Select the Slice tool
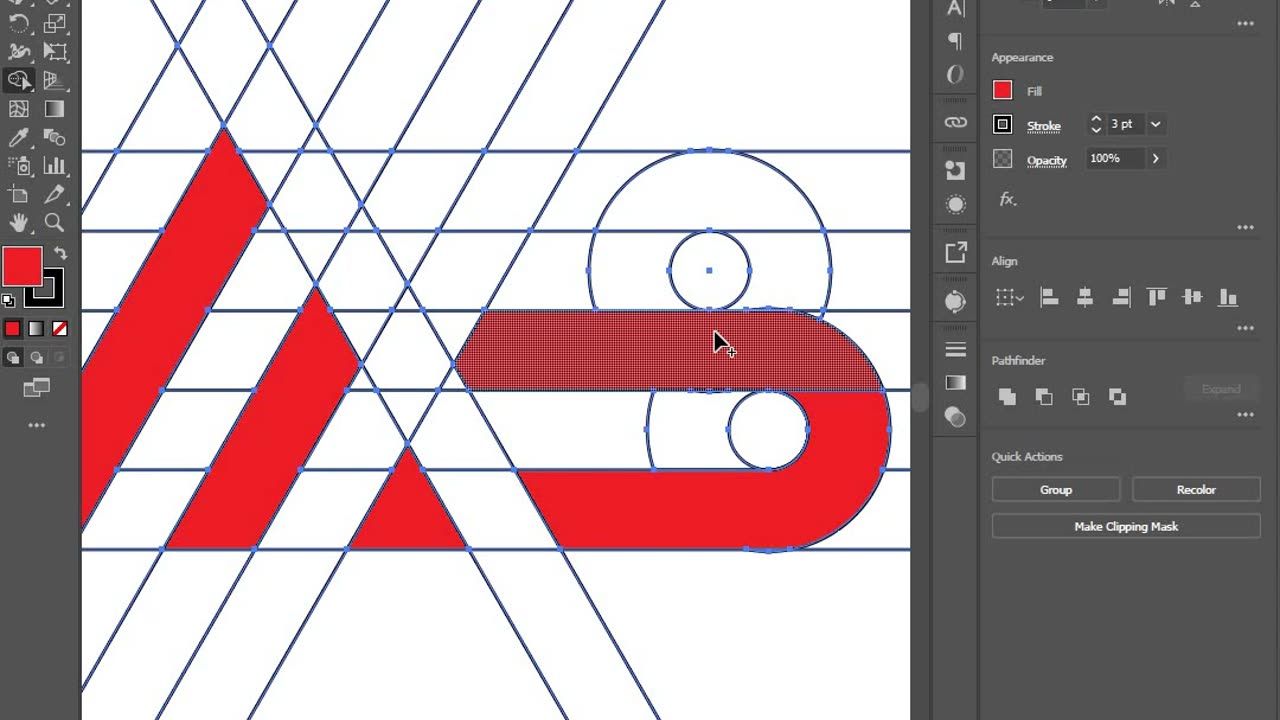 (x=54, y=194)
